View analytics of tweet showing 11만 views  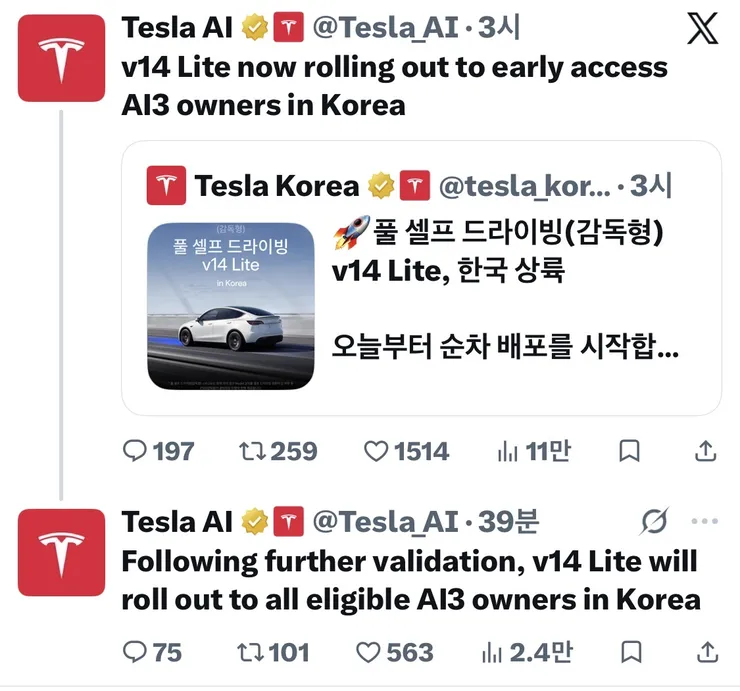click(x=534, y=451)
